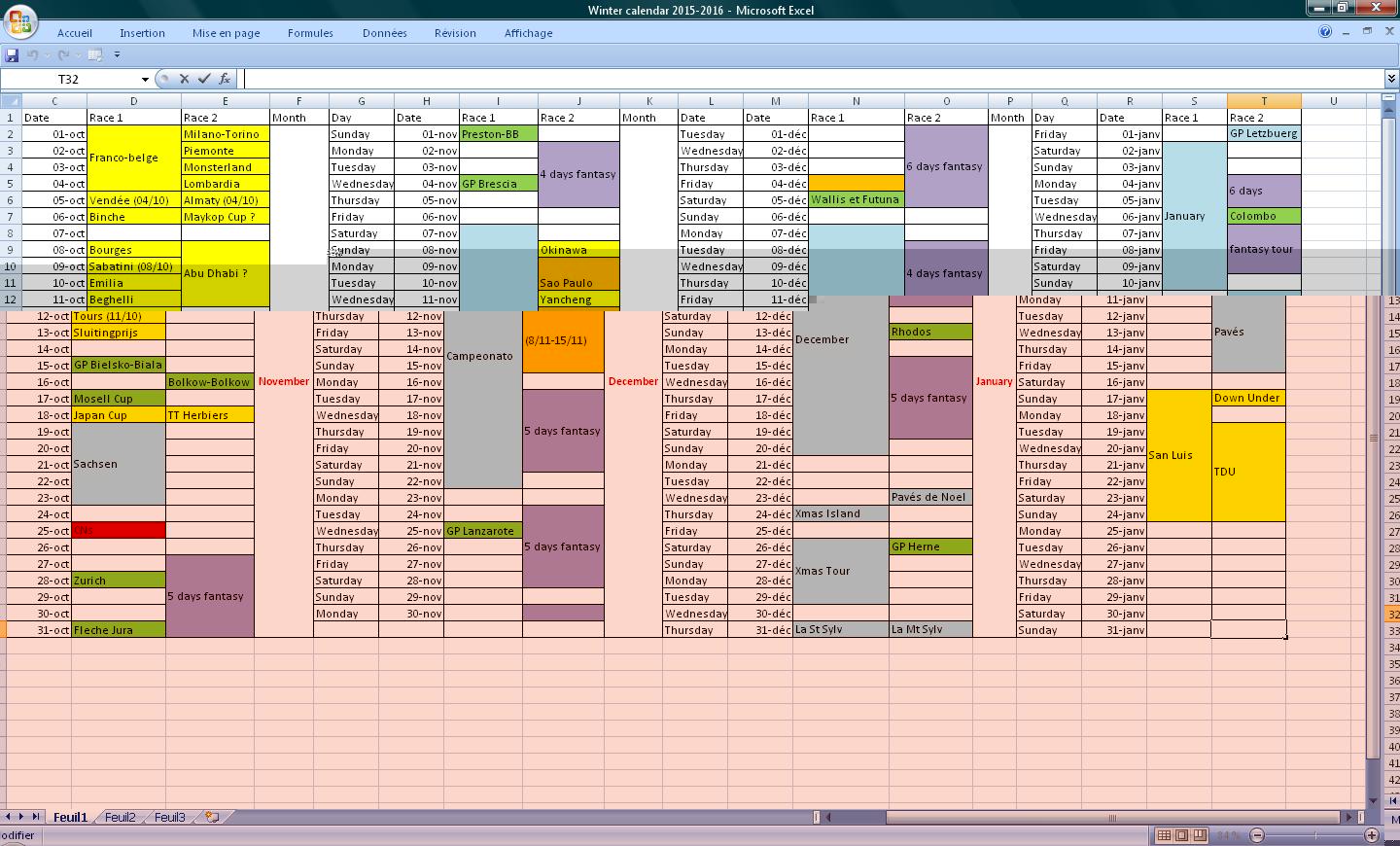Select the red cell on 25-oct row

pos(119,531)
